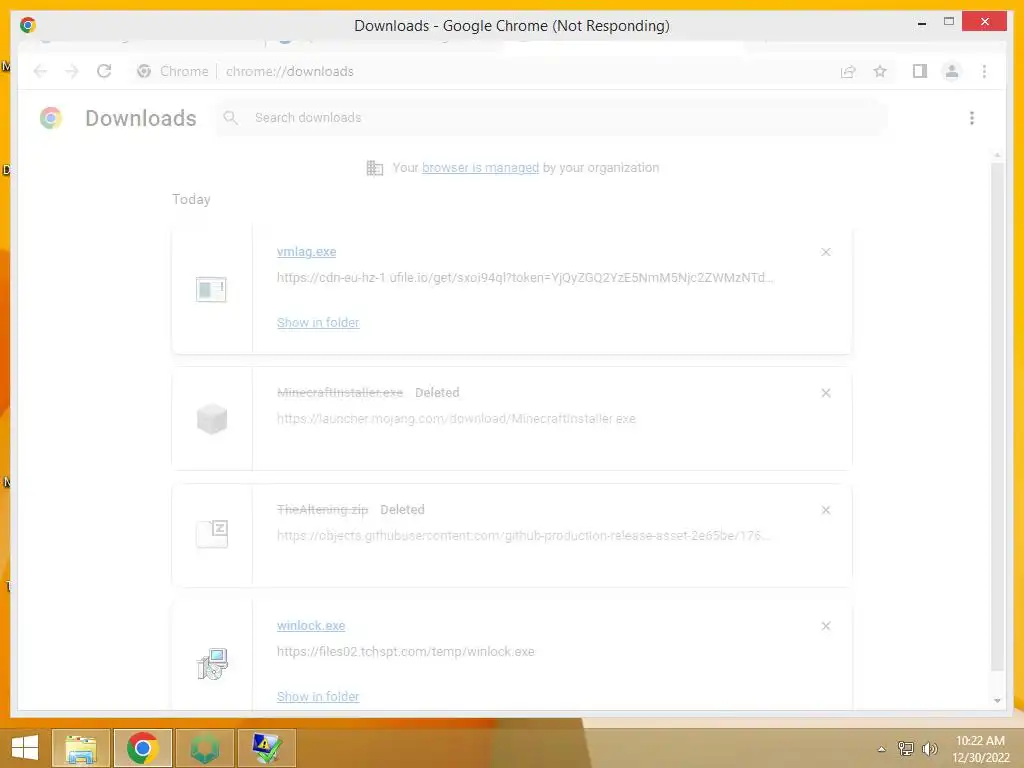Click the scrollbar up arrow
Image resolution: width=1024 pixels, height=768 pixels.
click(997, 155)
